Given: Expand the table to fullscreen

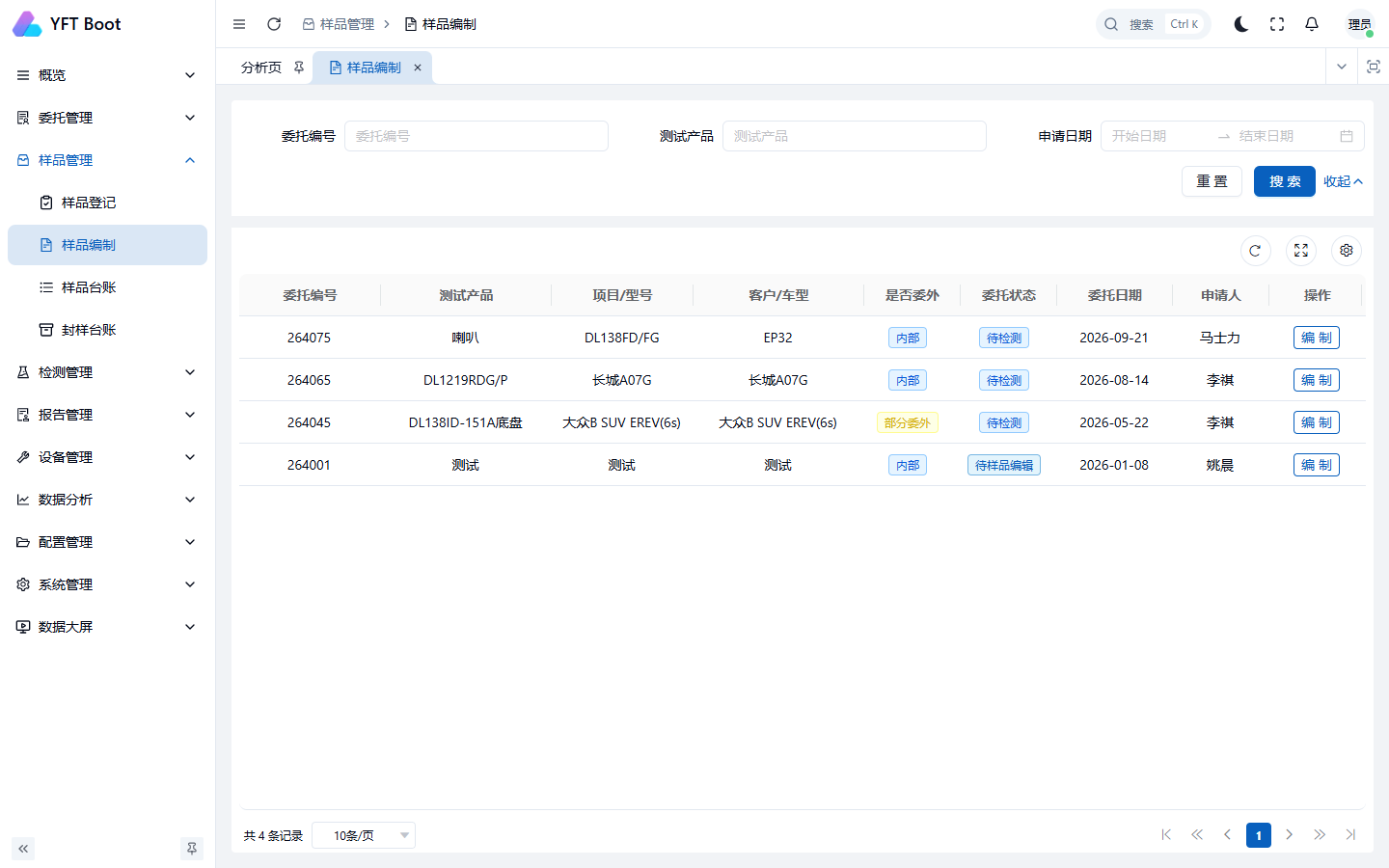Looking at the screenshot, I should tap(1301, 251).
